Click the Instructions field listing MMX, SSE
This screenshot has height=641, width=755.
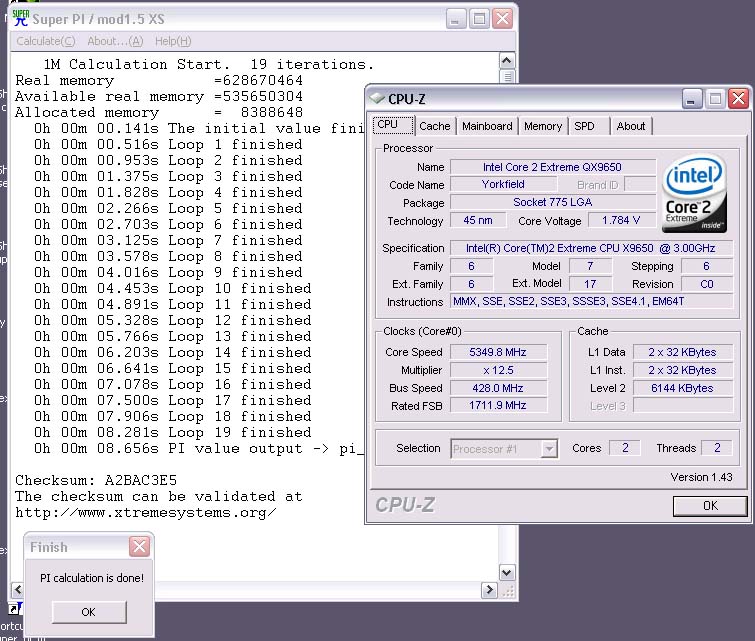coord(591,301)
